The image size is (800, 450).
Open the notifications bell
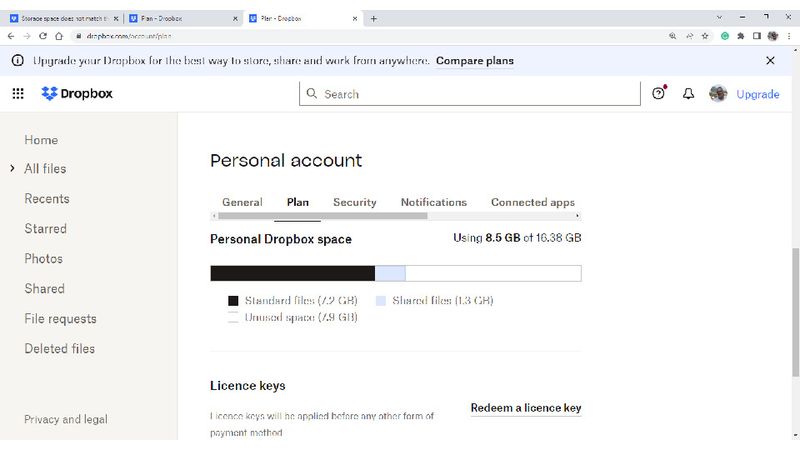688,93
